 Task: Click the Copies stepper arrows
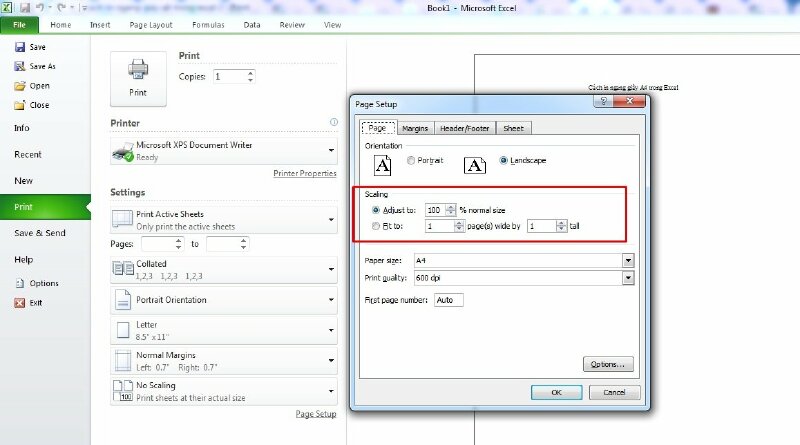pyautogui.click(x=250, y=77)
